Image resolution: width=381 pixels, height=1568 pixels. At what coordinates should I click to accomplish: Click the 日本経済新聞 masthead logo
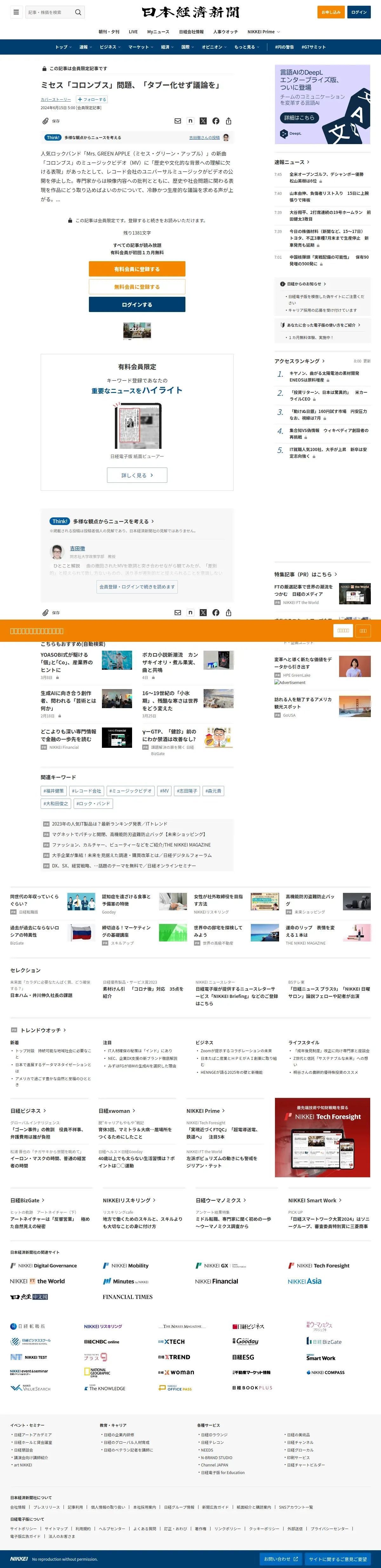tap(190, 12)
